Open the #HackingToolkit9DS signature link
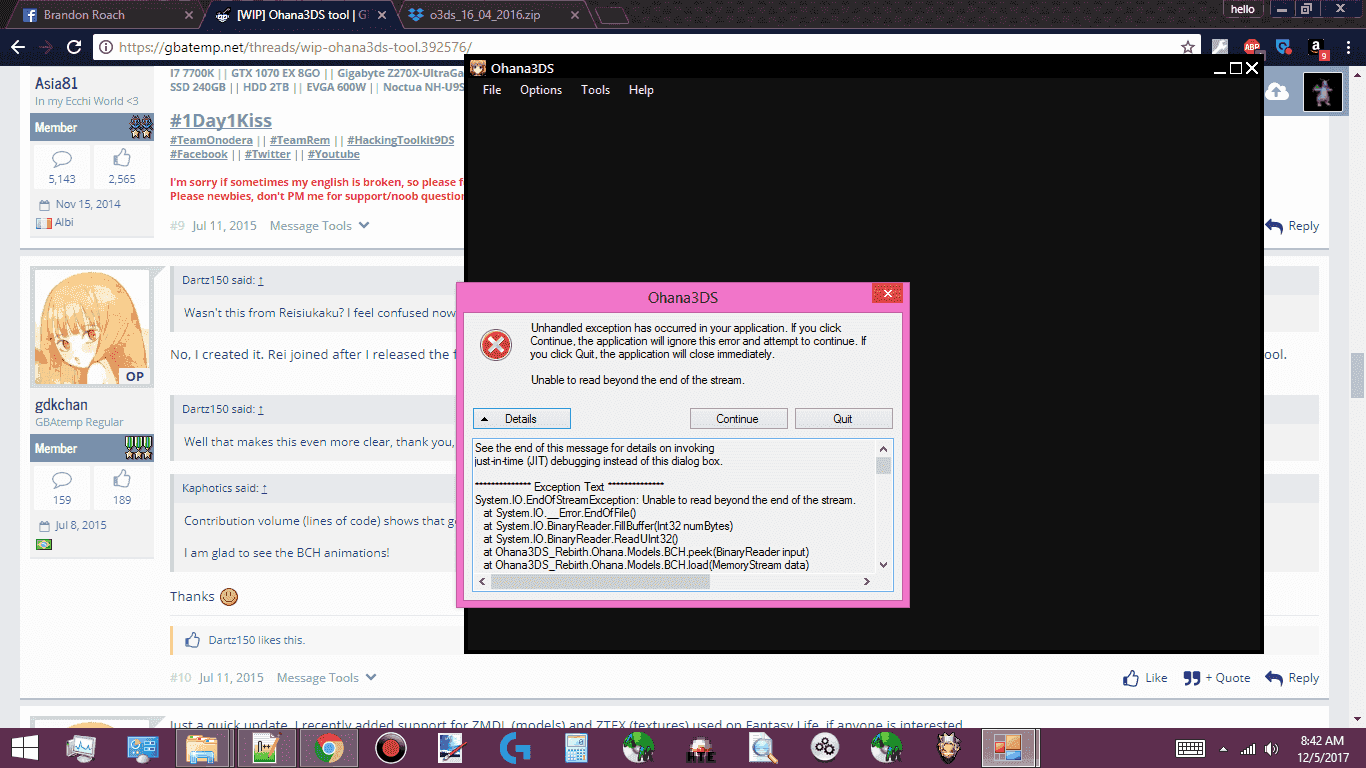 [400, 140]
